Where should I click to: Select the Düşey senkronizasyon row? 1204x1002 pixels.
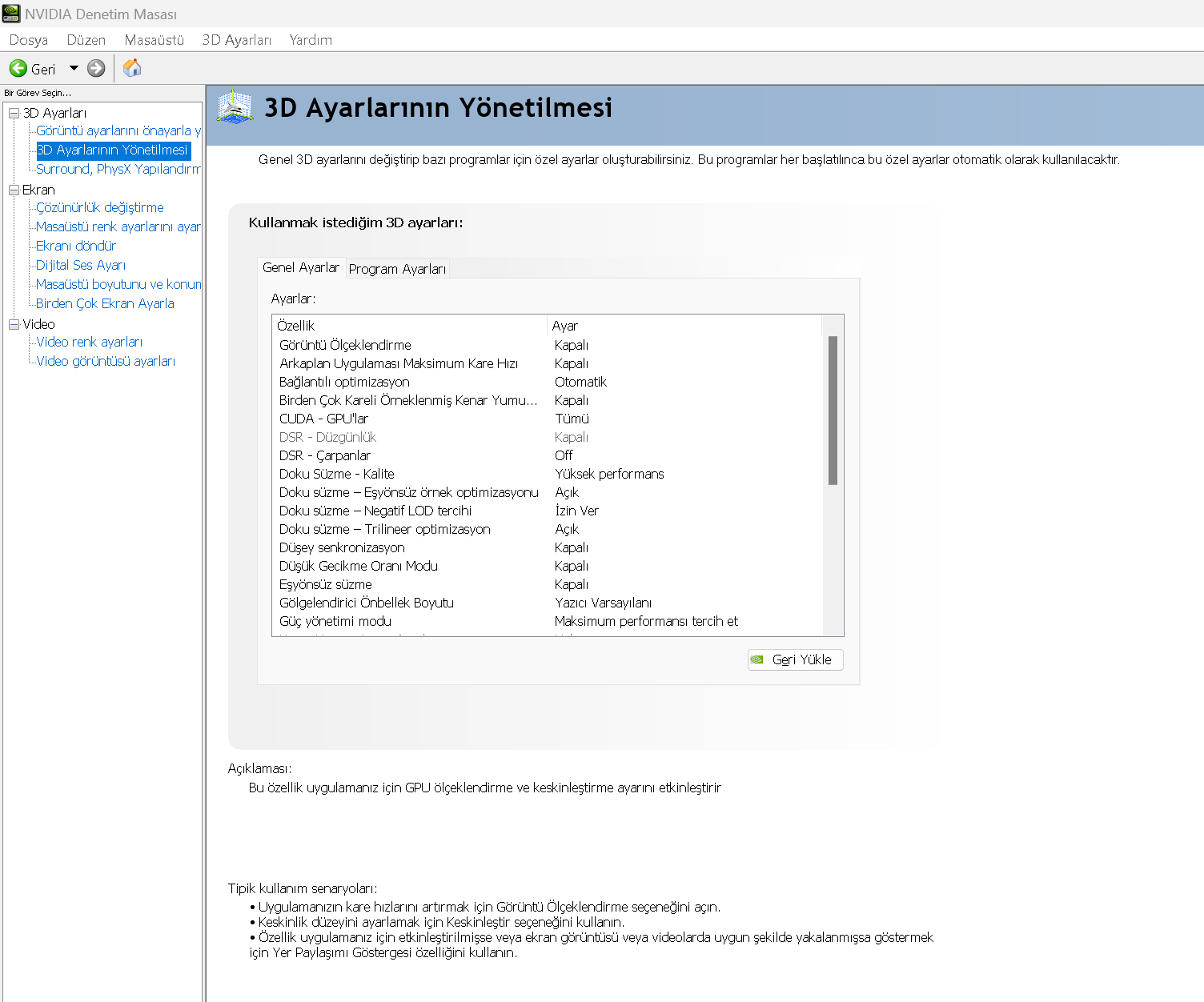tap(548, 547)
